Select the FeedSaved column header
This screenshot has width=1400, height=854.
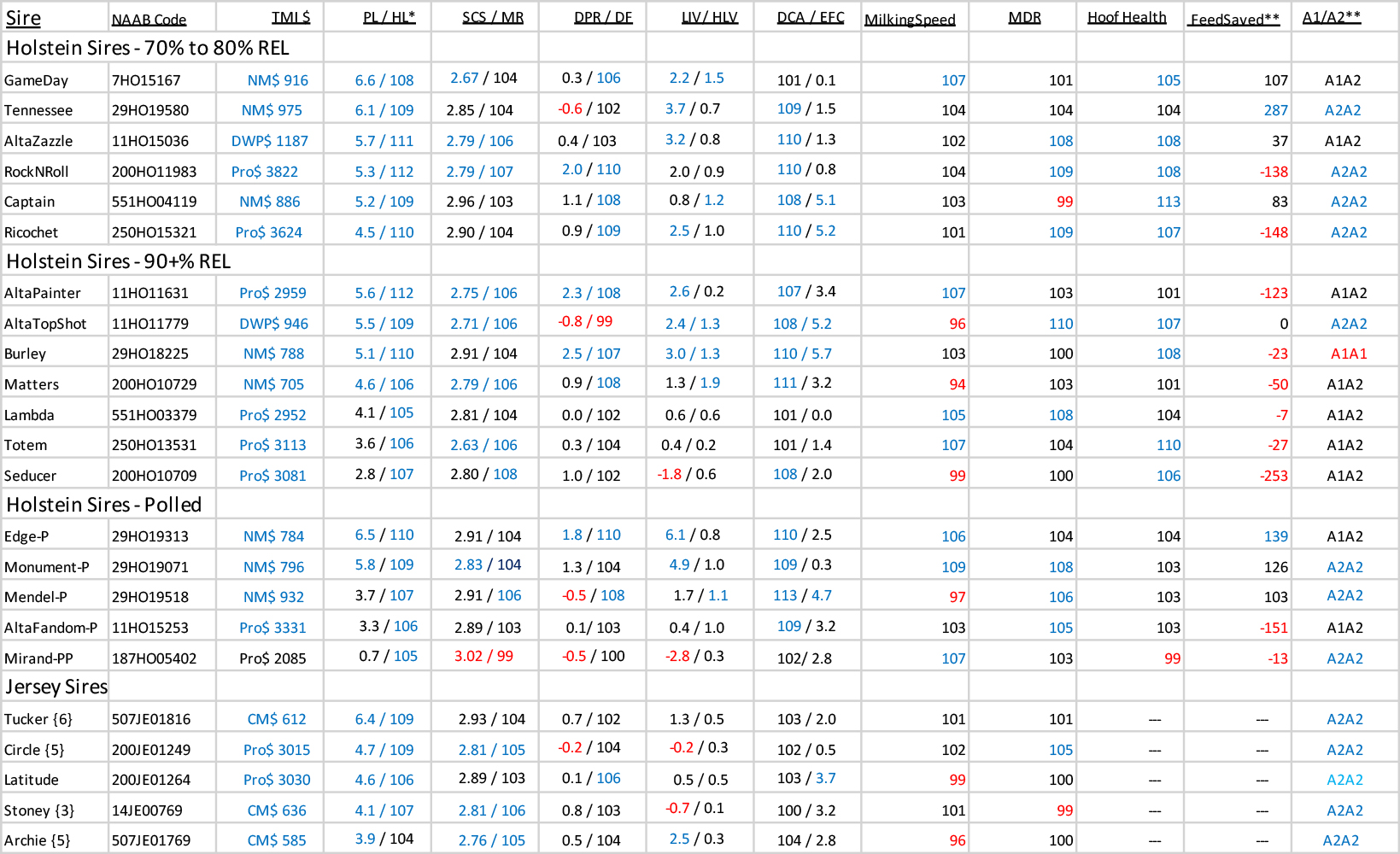1234,18
